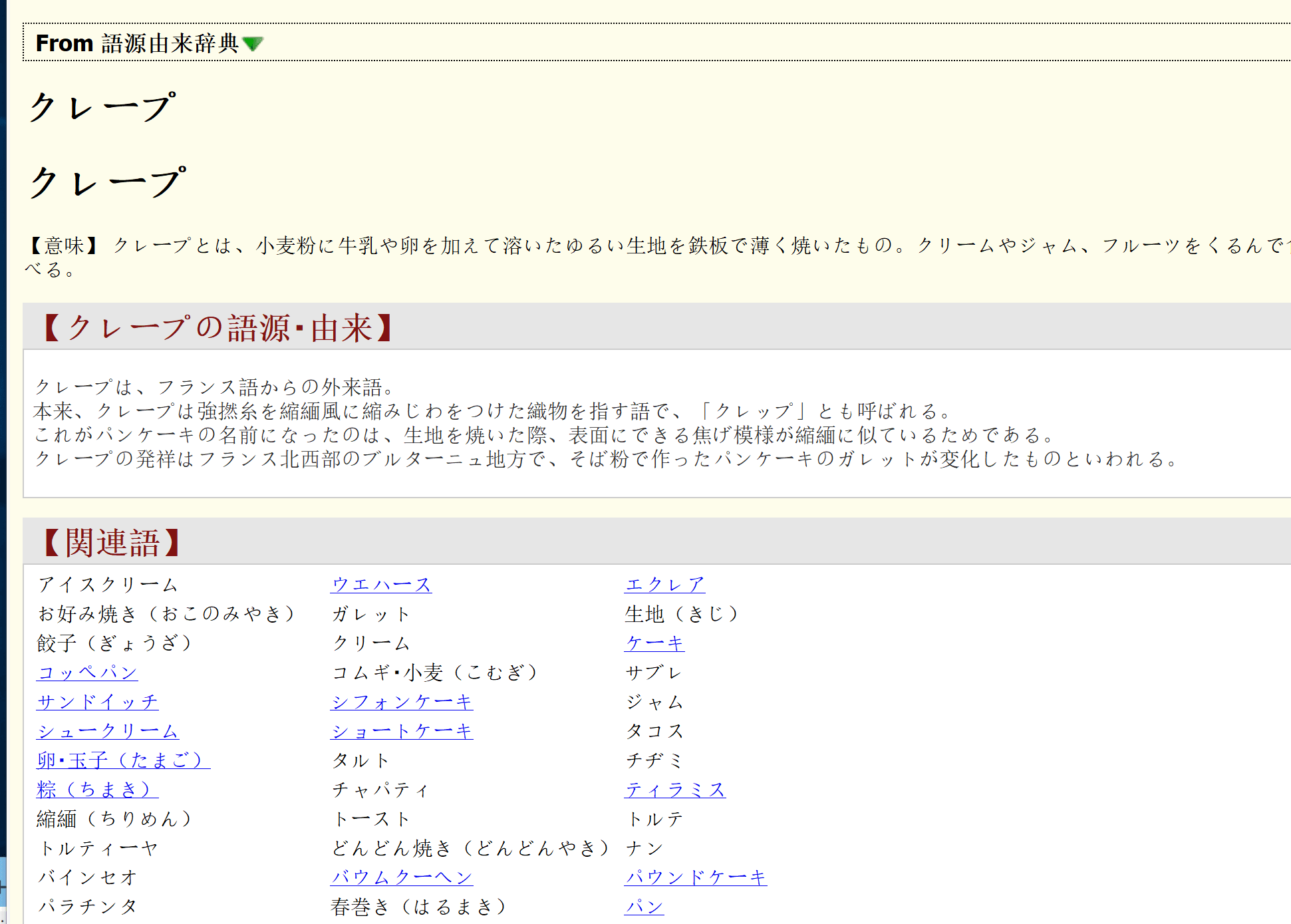Screen dimensions: 1291x924
Task: Select the アイスクリーム related word
Action: pos(108,585)
